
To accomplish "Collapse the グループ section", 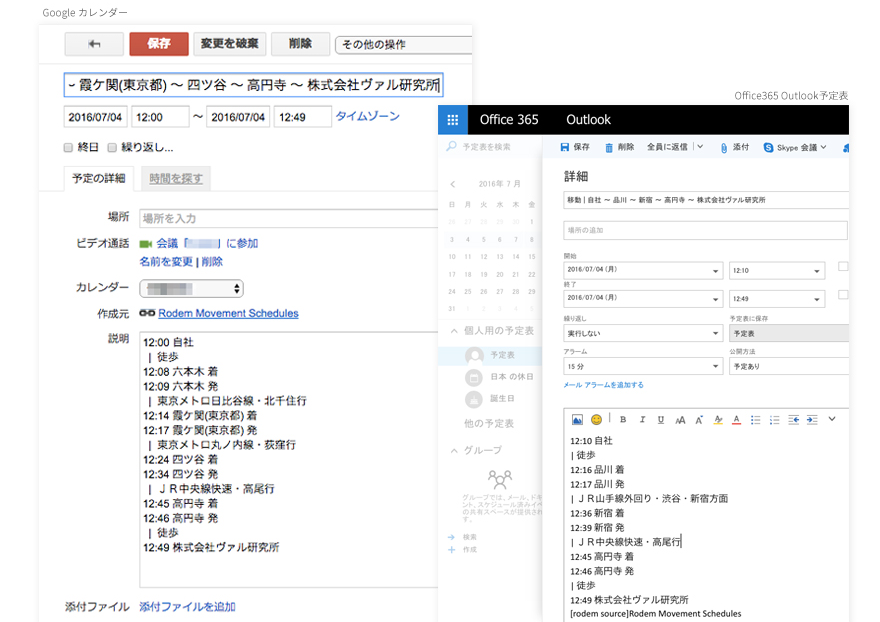I will point(454,450).
